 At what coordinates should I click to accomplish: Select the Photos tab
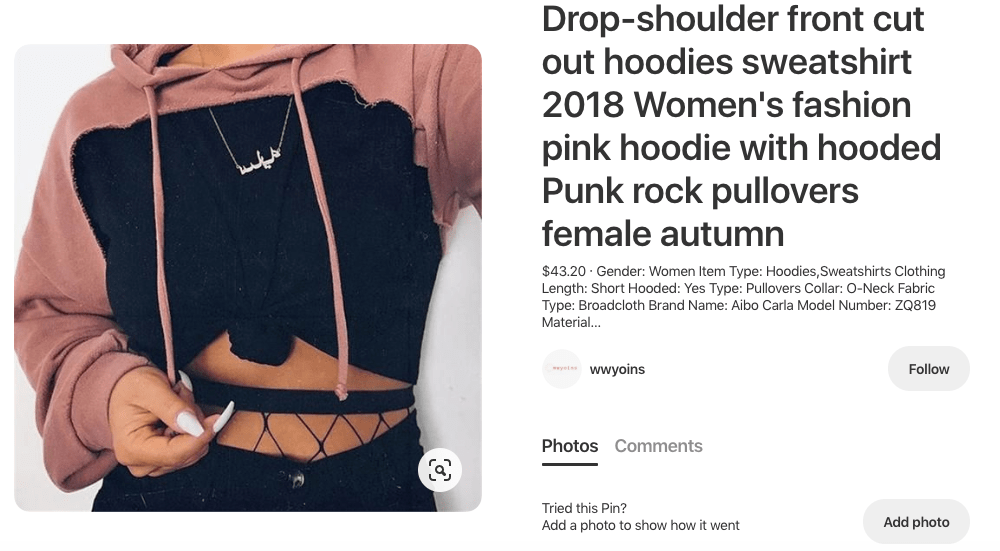pyautogui.click(x=570, y=446)
